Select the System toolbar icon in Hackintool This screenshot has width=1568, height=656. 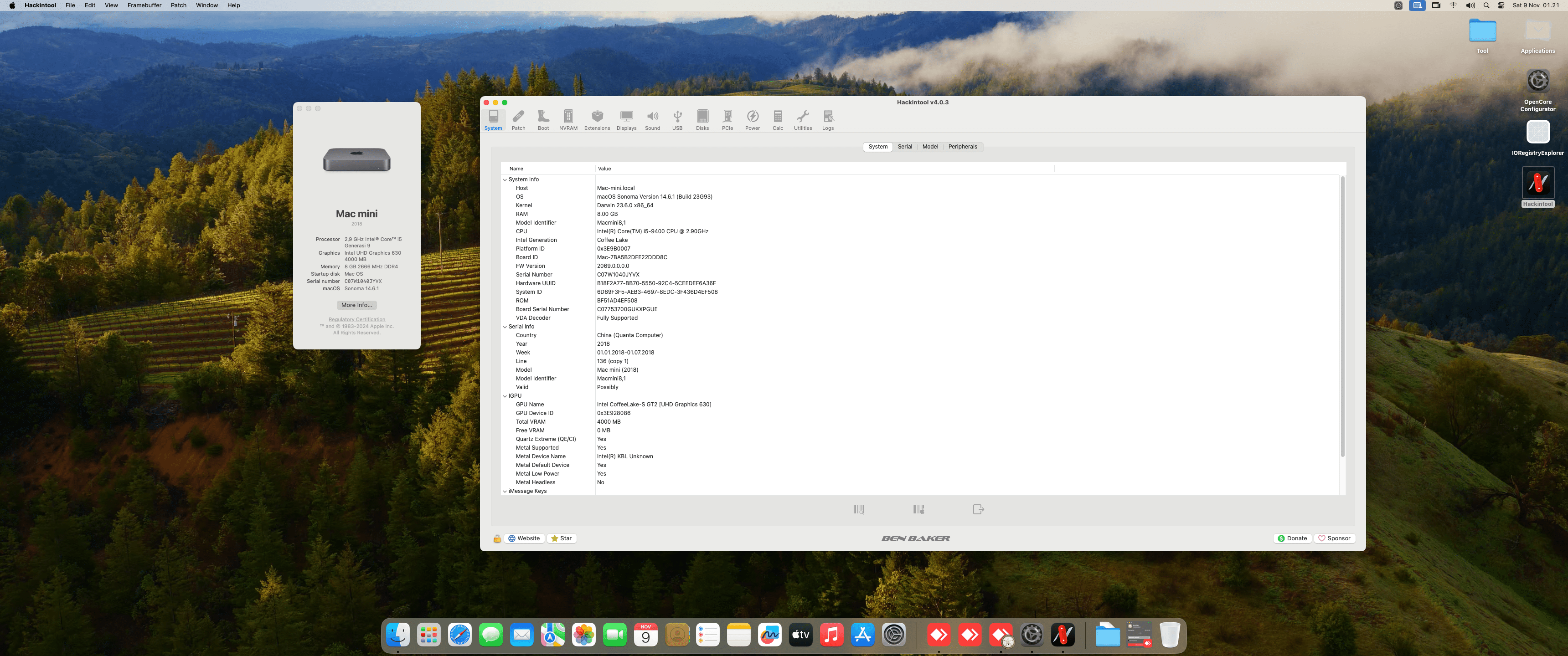point(493,120)
